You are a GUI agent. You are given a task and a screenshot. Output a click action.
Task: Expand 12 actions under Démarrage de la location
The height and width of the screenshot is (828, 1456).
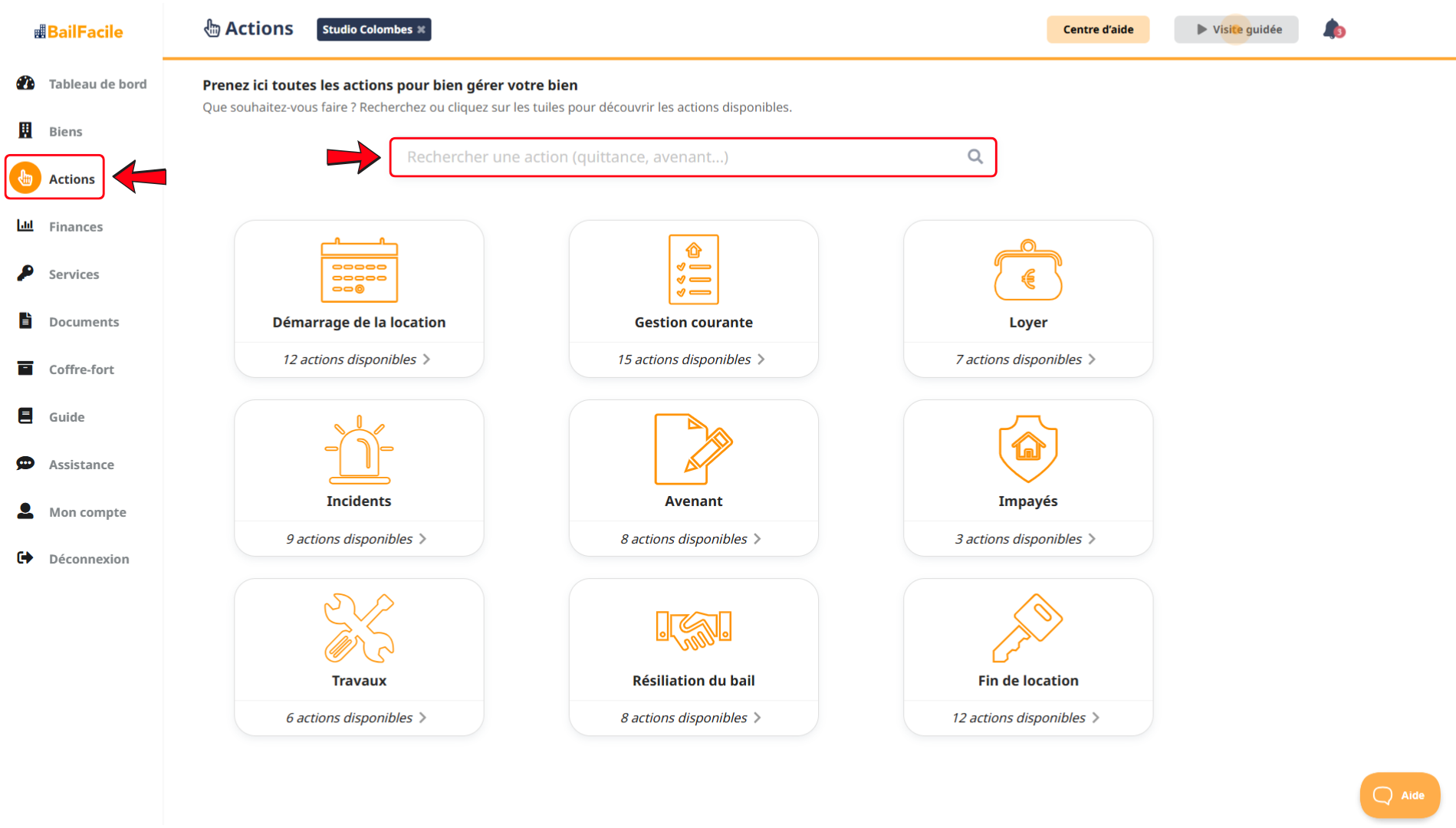(357, 360)
